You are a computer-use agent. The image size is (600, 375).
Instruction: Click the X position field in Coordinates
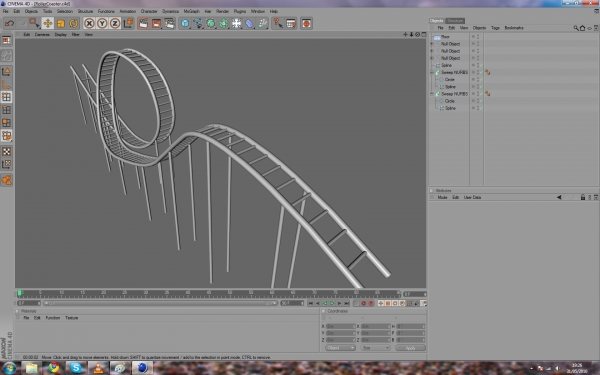click(x=340, y=326)
